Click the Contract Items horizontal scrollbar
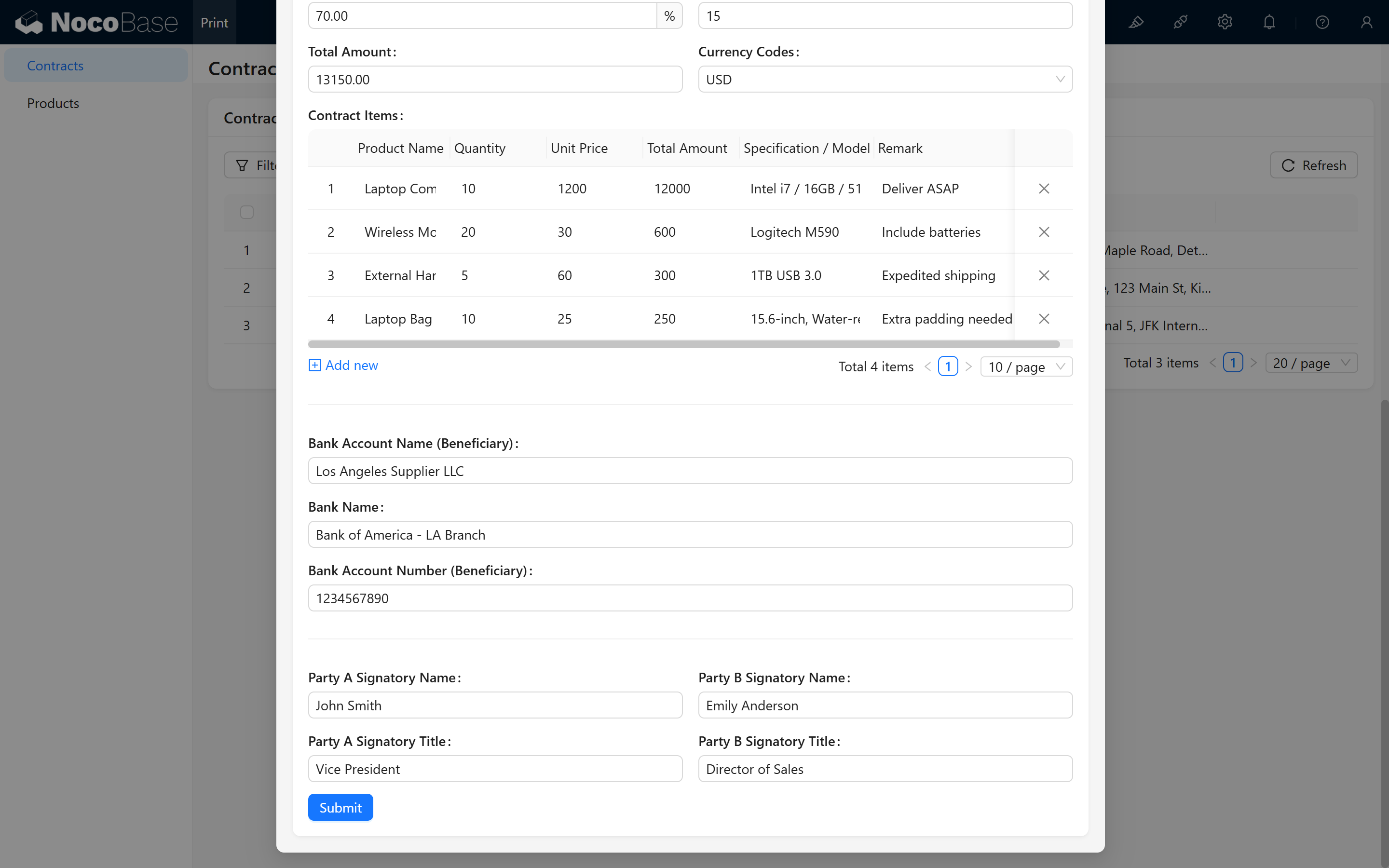The width and height of the screenshot is (1389, 868). [x=683, y=344]
